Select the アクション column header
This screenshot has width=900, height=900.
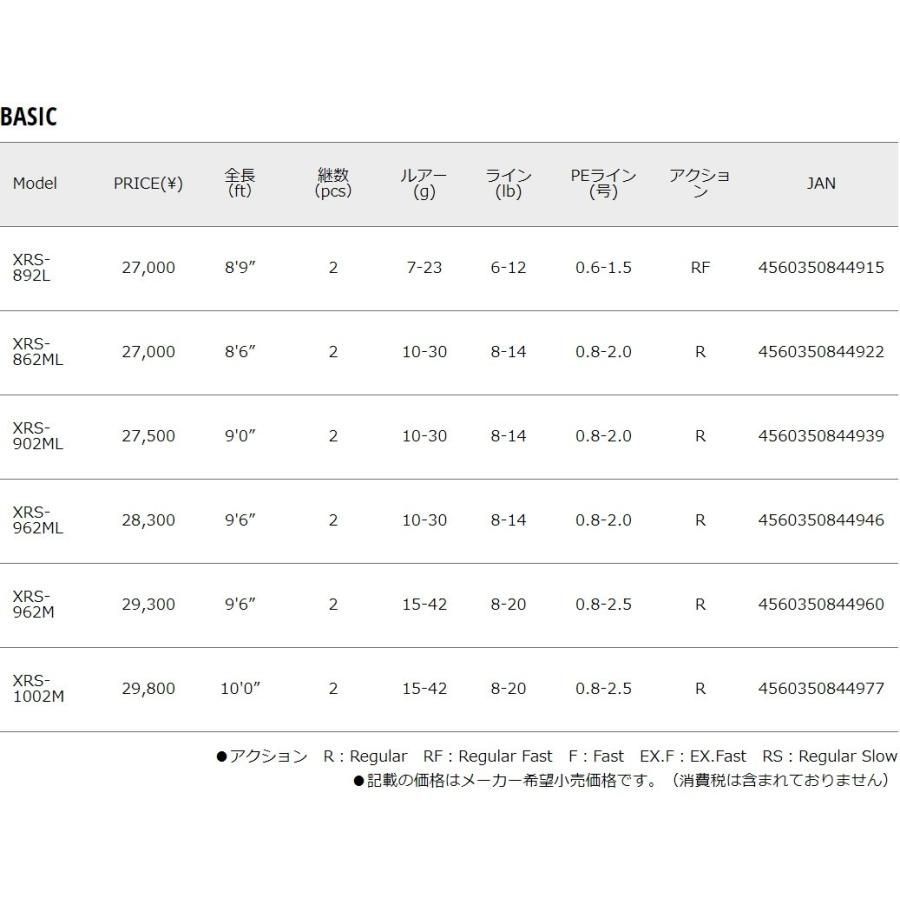coord(699,183)
